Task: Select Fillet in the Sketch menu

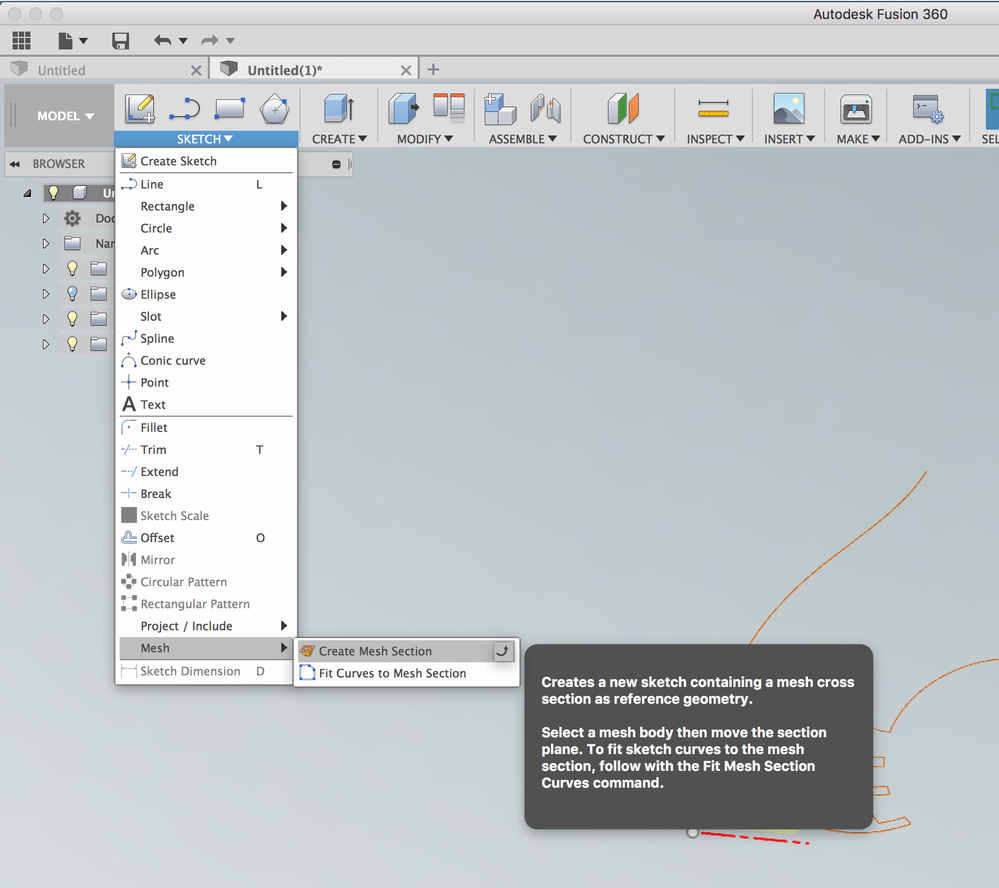Action: click(x=206, y=427)
